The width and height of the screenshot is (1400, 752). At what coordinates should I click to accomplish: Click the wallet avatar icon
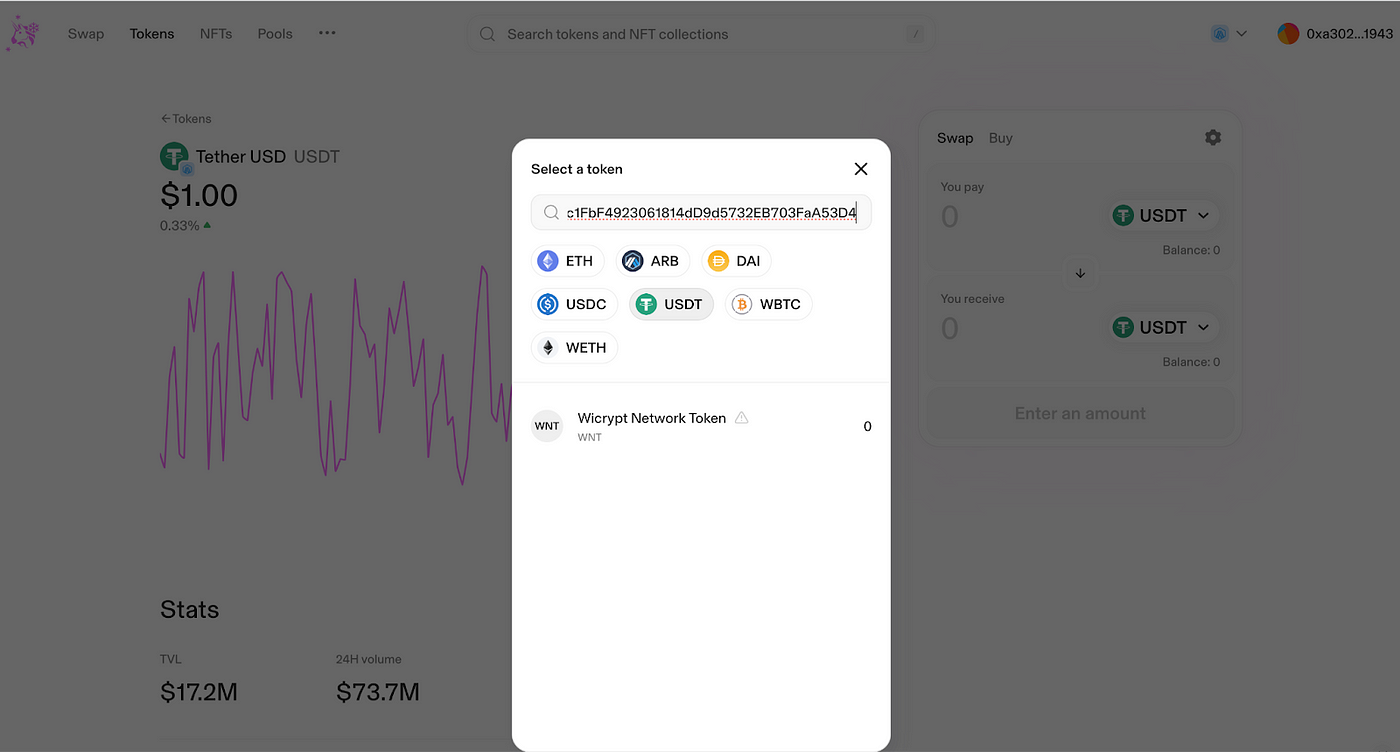click(x=1288, y=33)
